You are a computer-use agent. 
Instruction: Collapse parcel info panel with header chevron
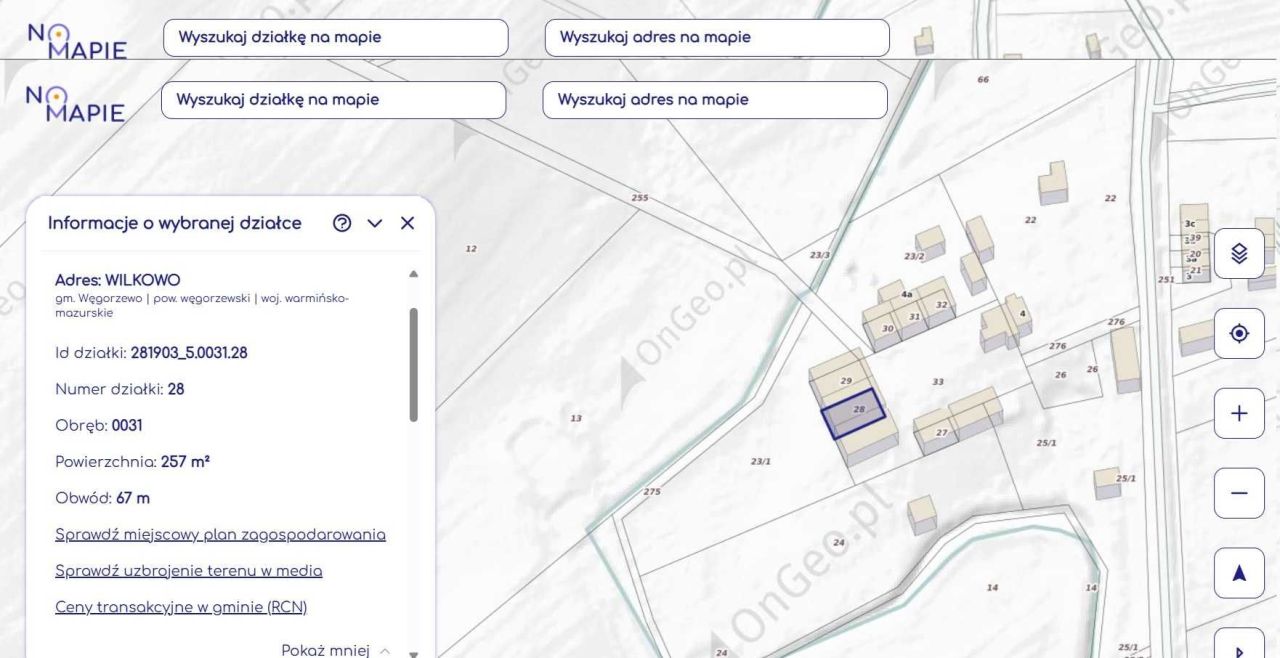(375, 223)
